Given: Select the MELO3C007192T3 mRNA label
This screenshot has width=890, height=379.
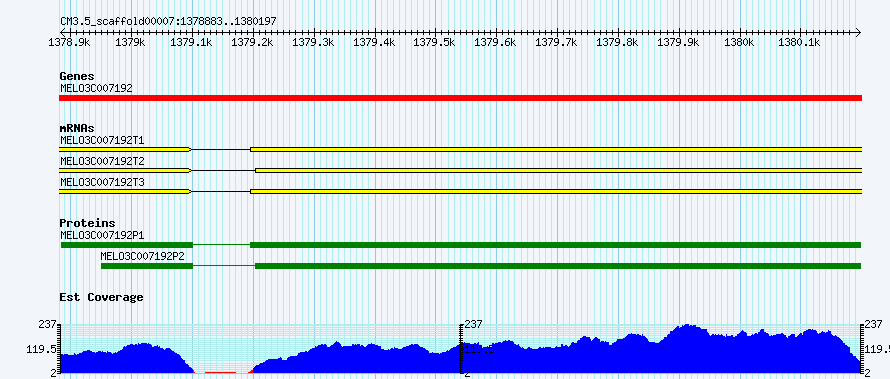Looking at the screenshot, I should (x=102, y=183).
